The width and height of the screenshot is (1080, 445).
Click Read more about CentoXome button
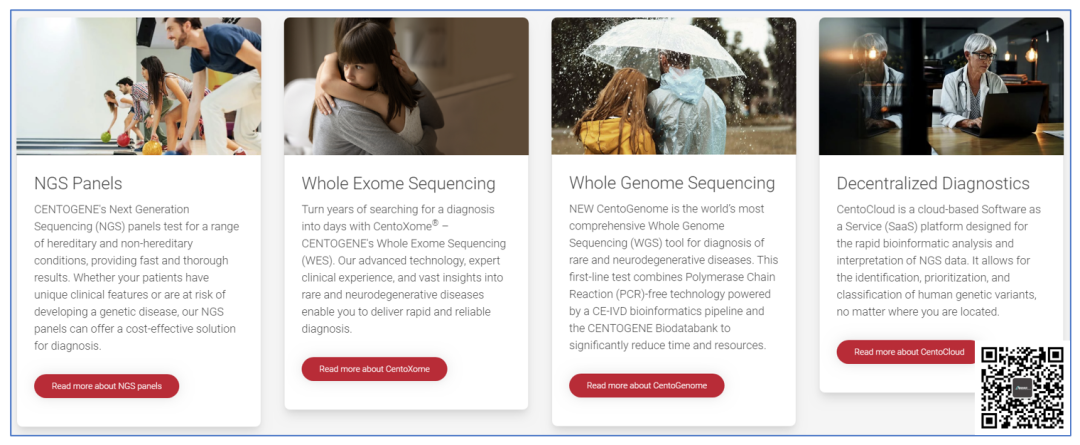tap(374, 369)
